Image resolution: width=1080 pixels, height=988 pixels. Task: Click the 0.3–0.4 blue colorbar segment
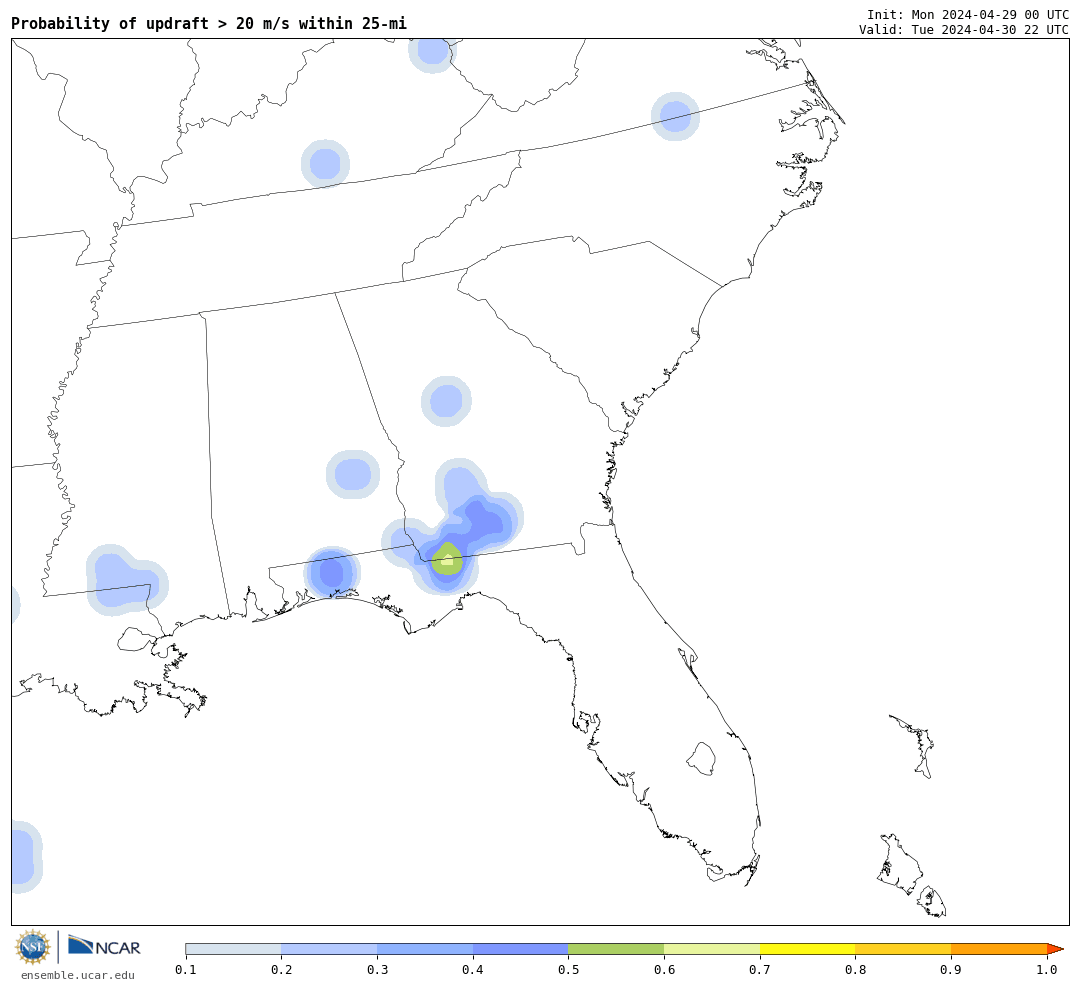[x=425, y=949]
